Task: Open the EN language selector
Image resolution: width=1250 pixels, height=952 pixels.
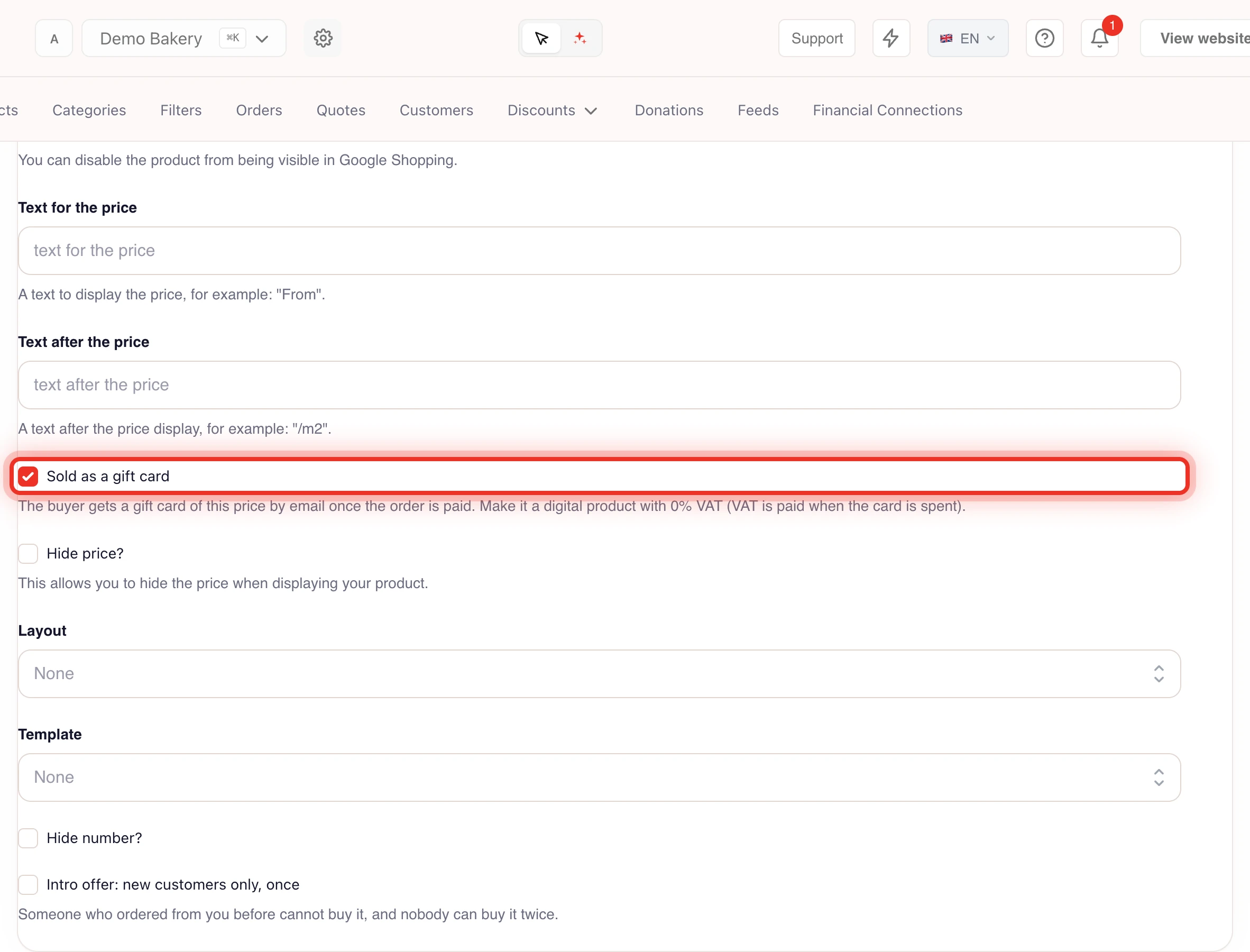Action: (968, 39)
